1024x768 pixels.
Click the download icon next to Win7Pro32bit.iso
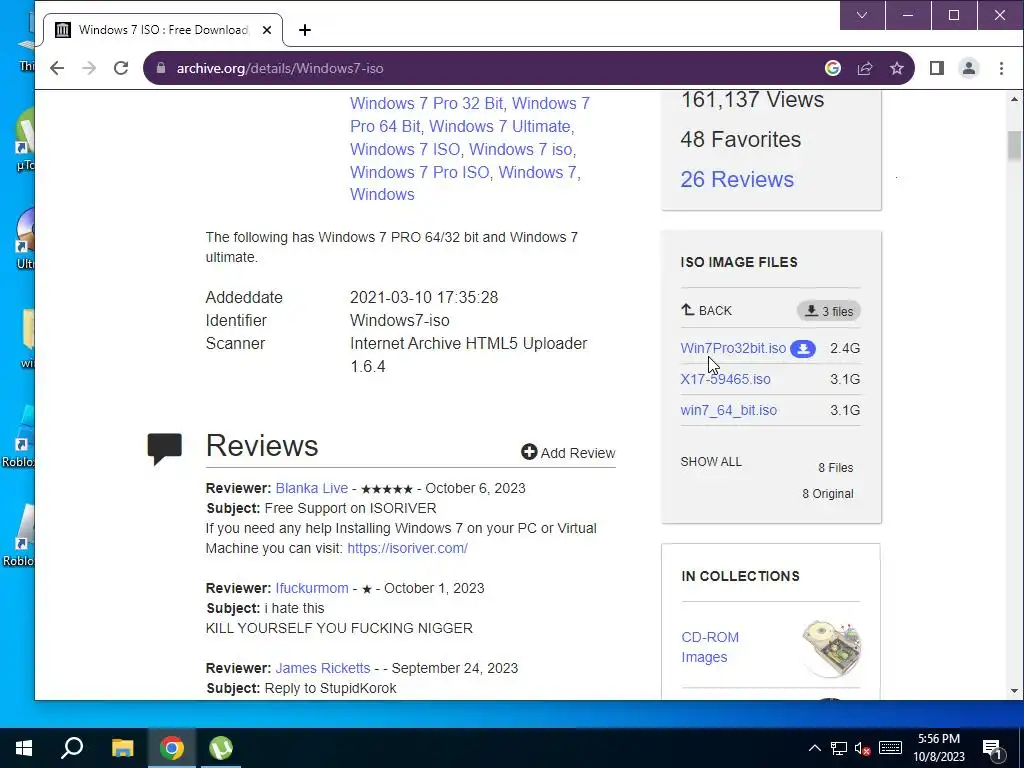click(803, 349)
